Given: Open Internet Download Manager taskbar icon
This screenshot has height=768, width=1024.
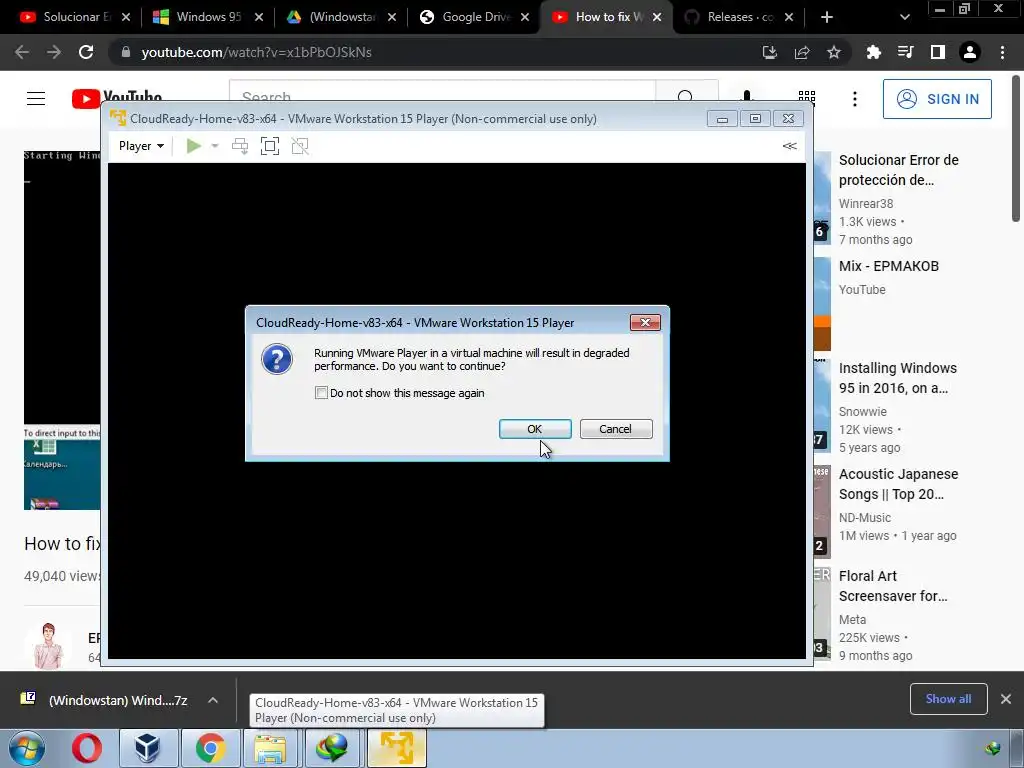Looking at the screenshot, I should (x=332, y=748).
